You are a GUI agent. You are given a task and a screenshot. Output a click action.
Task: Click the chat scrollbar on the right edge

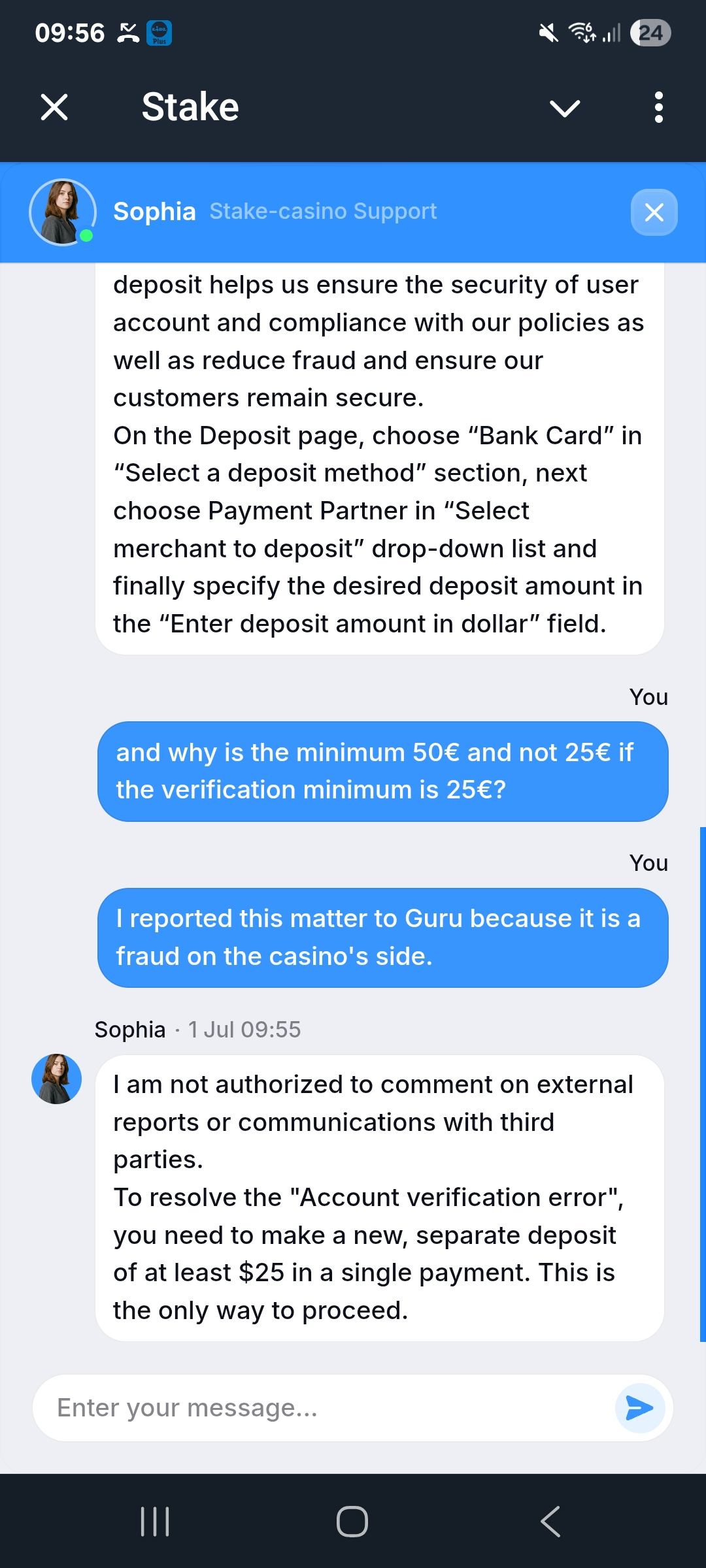pos(703,1085)
